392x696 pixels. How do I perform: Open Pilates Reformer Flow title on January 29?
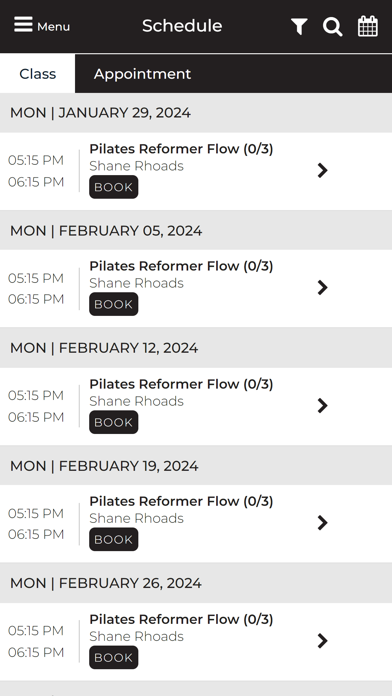click(181, 149)
